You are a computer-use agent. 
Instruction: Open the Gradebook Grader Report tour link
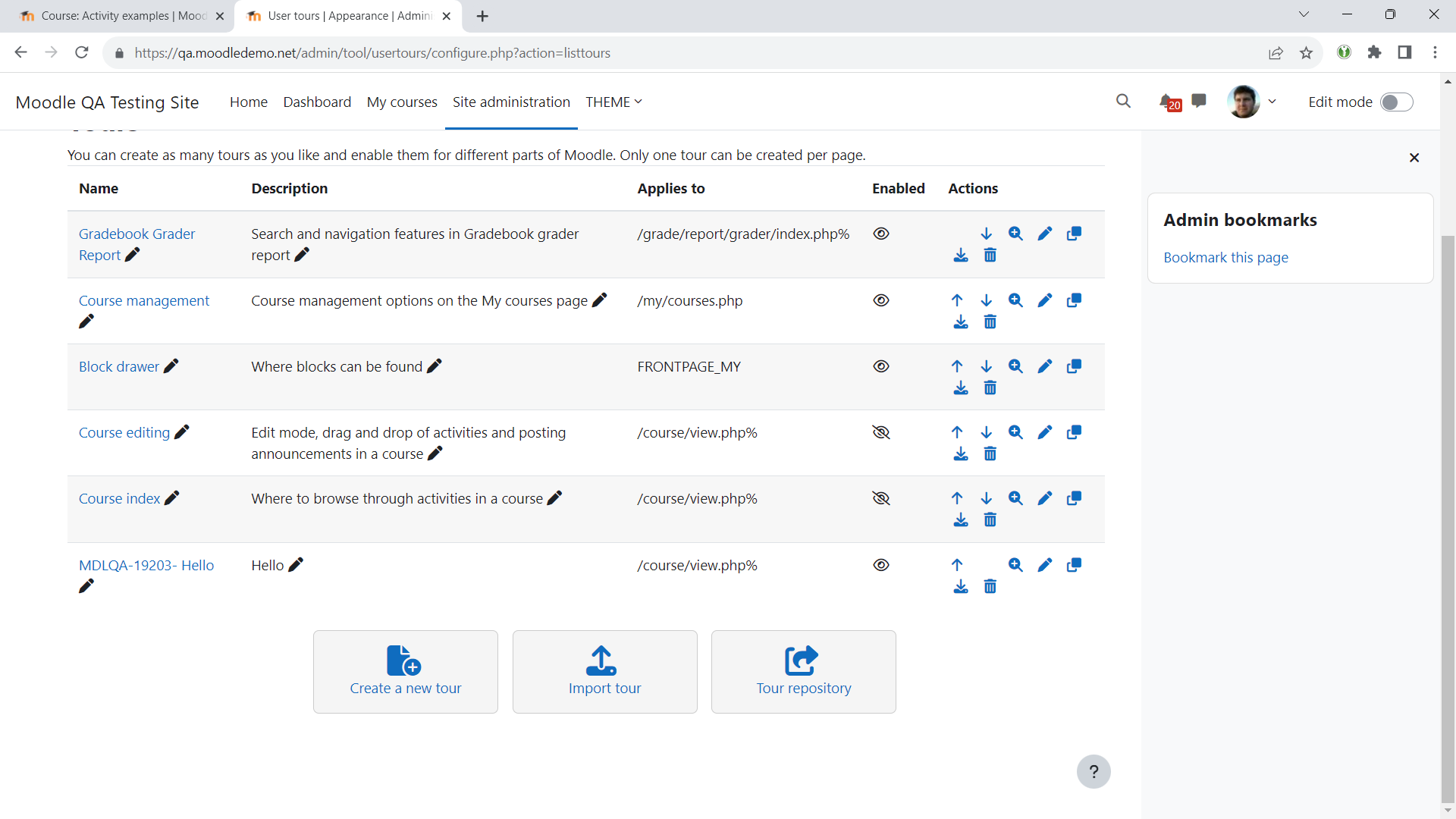tap(136, 244)
